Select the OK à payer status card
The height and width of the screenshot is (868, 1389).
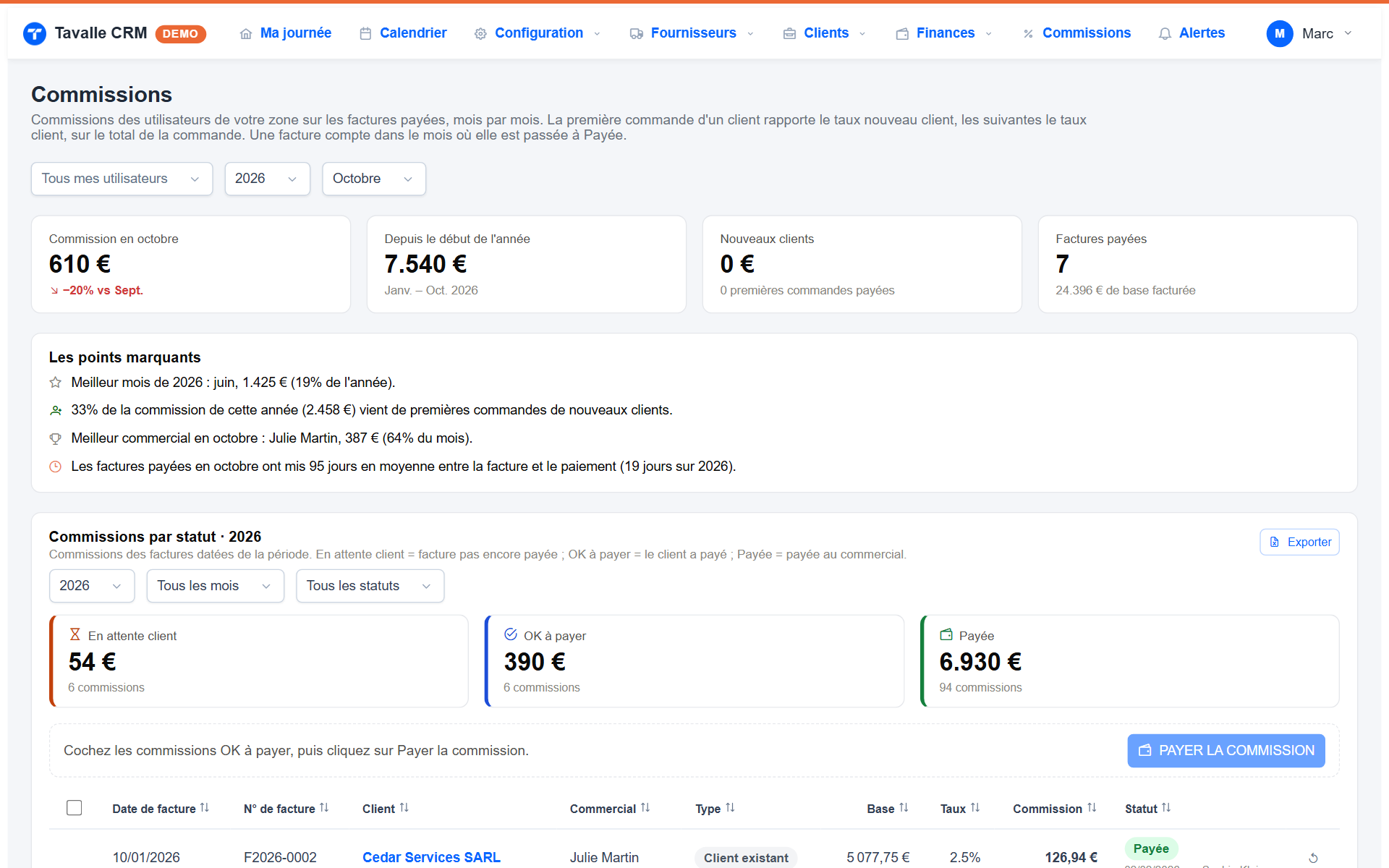click(x=694, y=661)
